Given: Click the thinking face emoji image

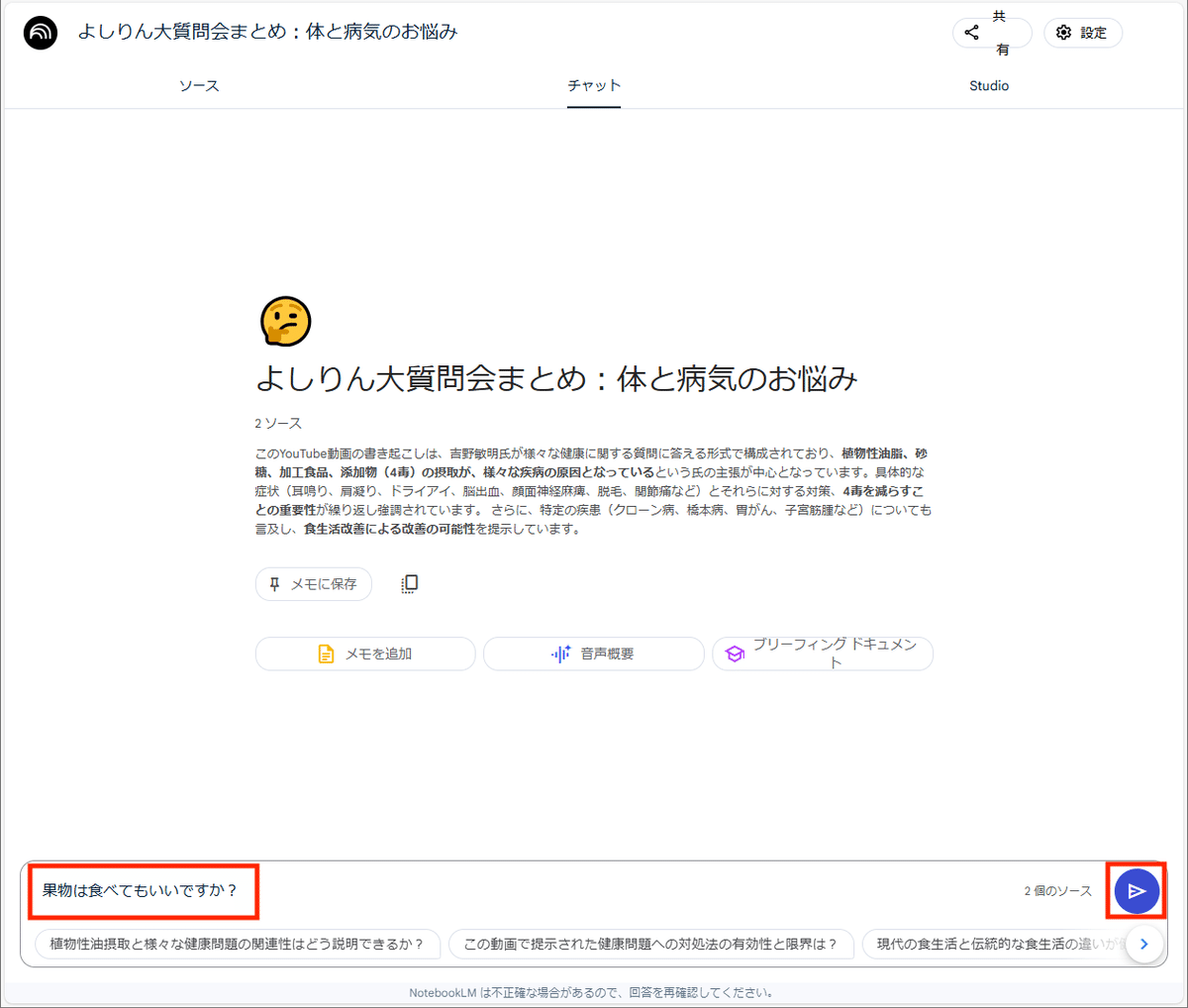Looking at the screenshot, I should click(285, 321).
